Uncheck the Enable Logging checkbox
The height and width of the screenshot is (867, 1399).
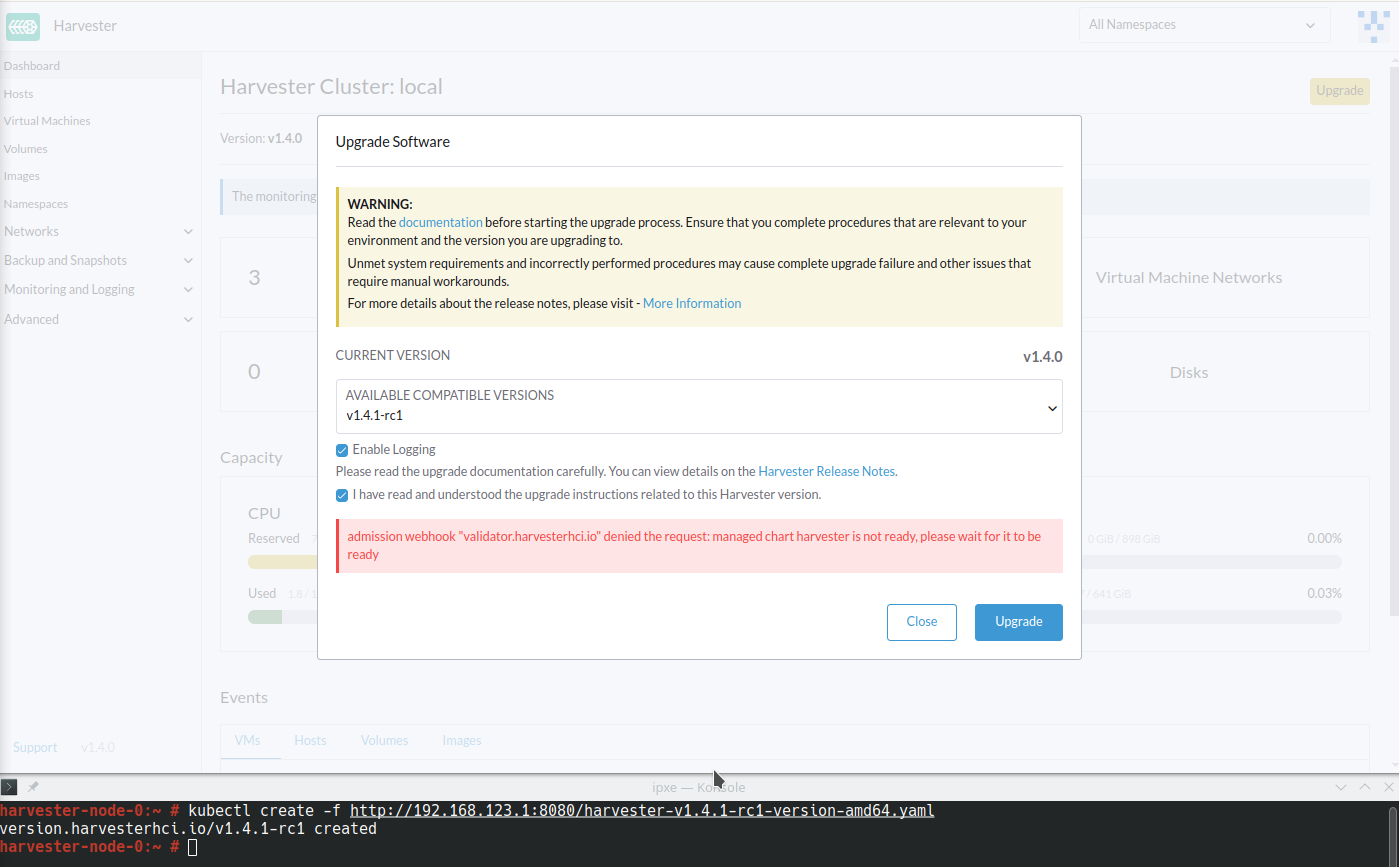coord(341,450)
